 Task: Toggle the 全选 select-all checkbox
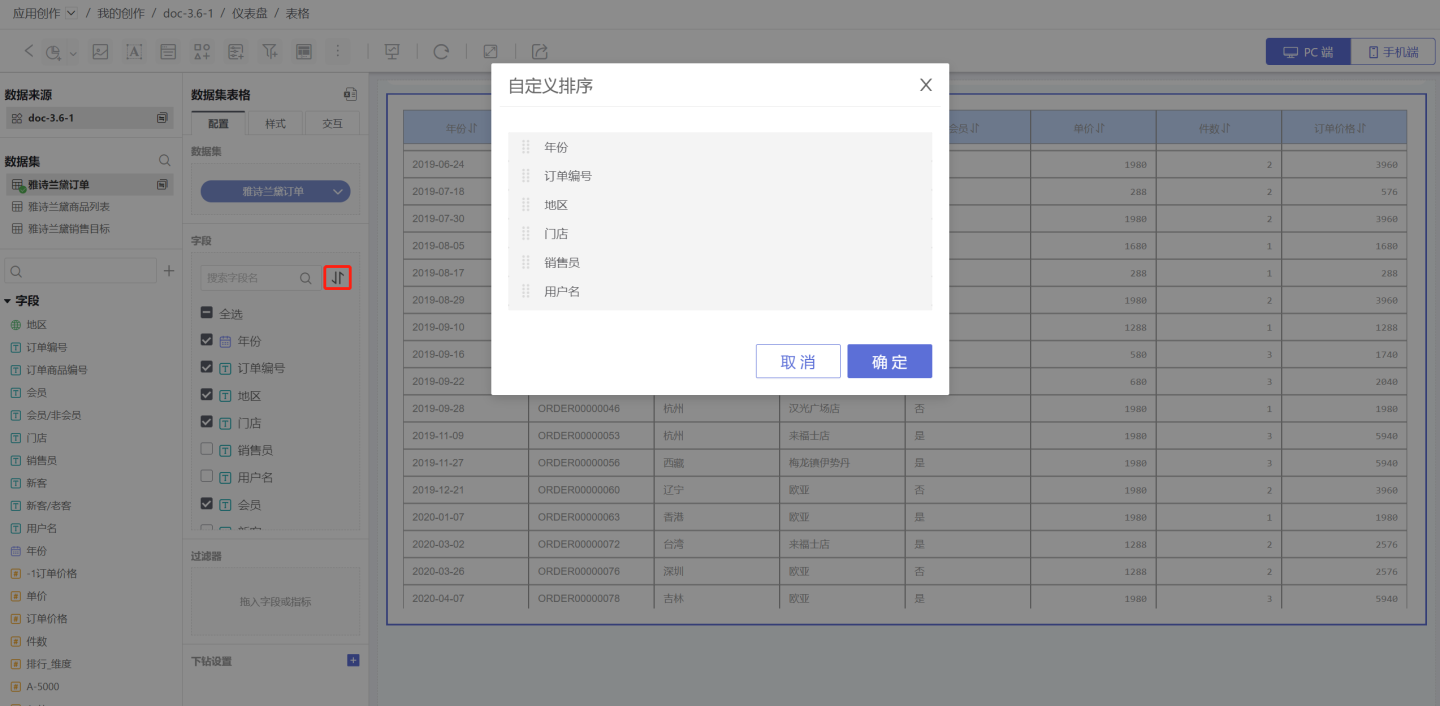[x=207, y=313]
